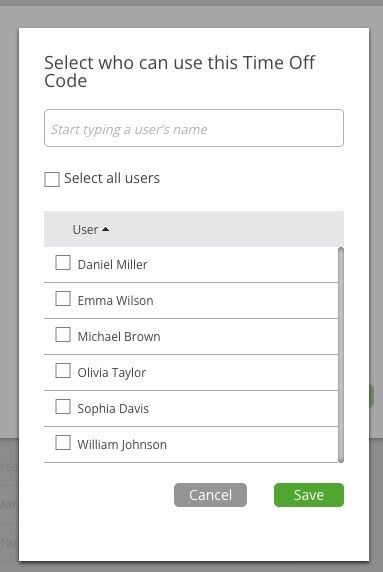Save the selected users
The height and width of the screenshot is (572, 383).
pos(309,495)
